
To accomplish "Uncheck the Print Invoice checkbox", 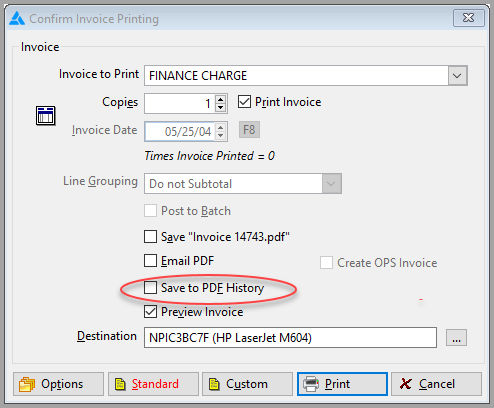I will [x=244, y=102].
